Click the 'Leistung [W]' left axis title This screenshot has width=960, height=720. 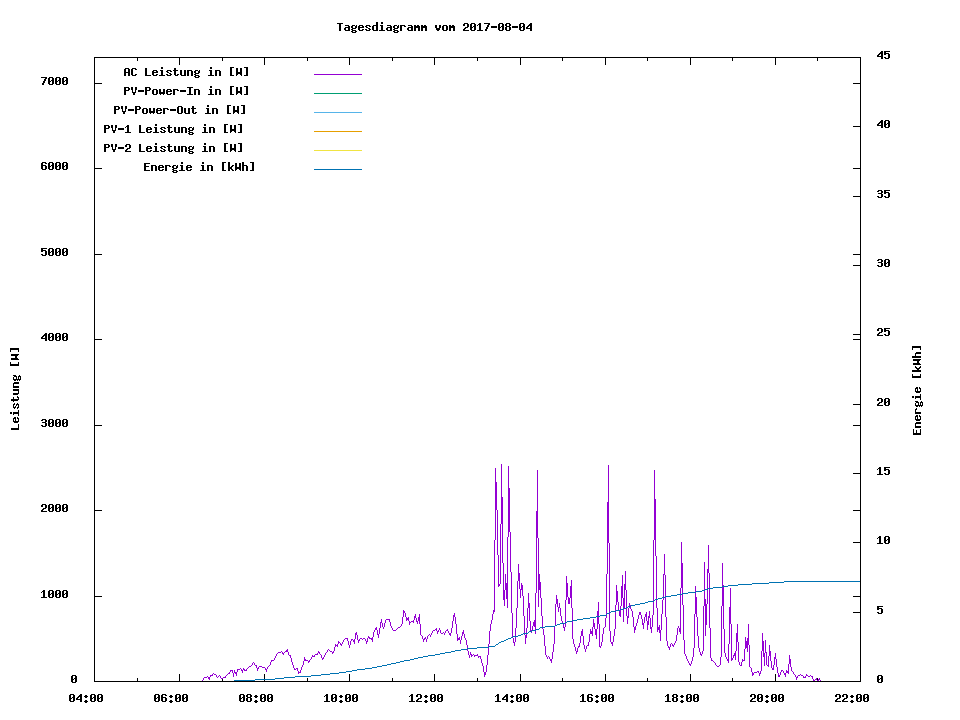coord(15,389)
